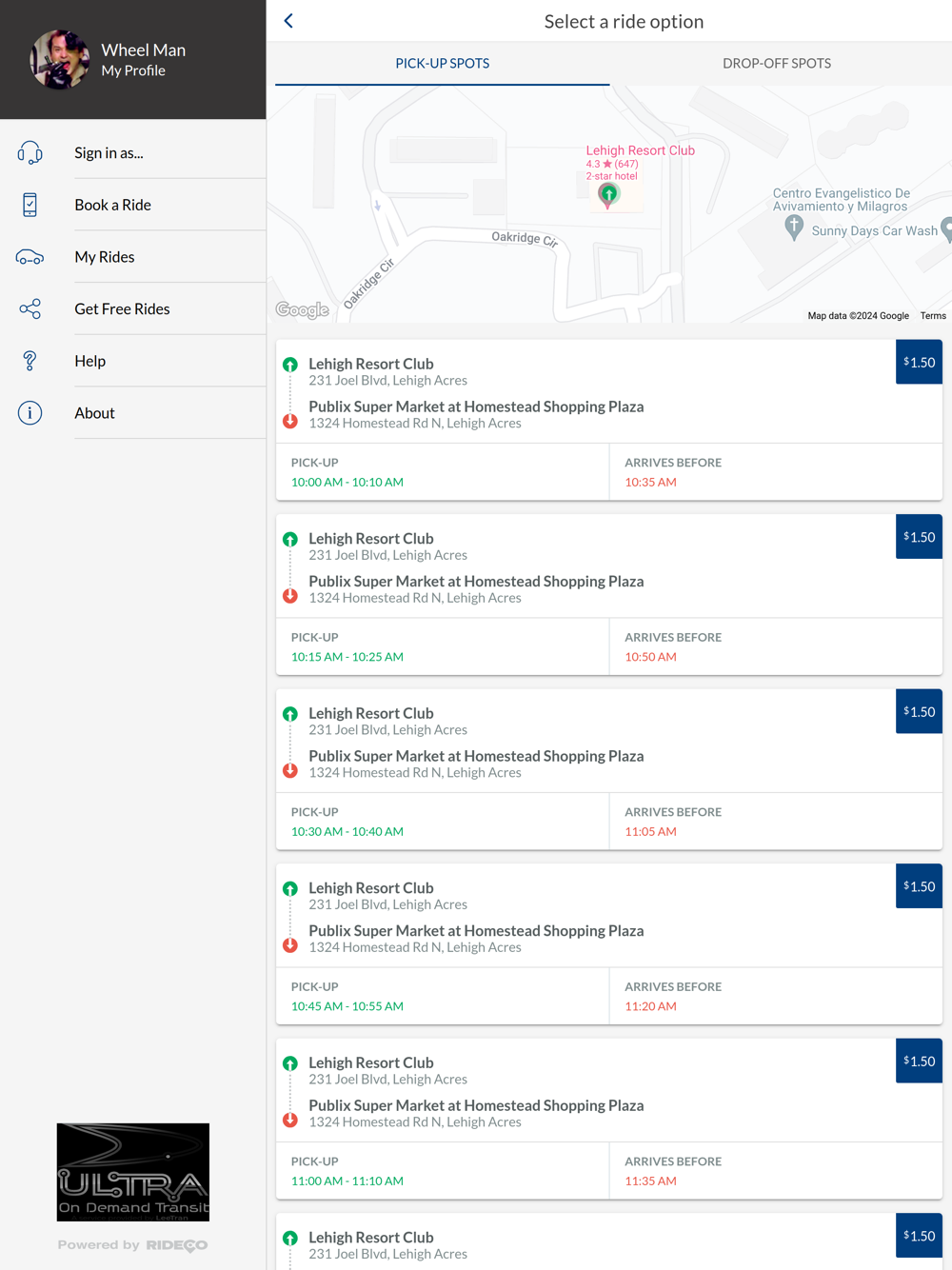Click the Google logo on the map
The image size is (952, 1270).
tap(302, 310)
